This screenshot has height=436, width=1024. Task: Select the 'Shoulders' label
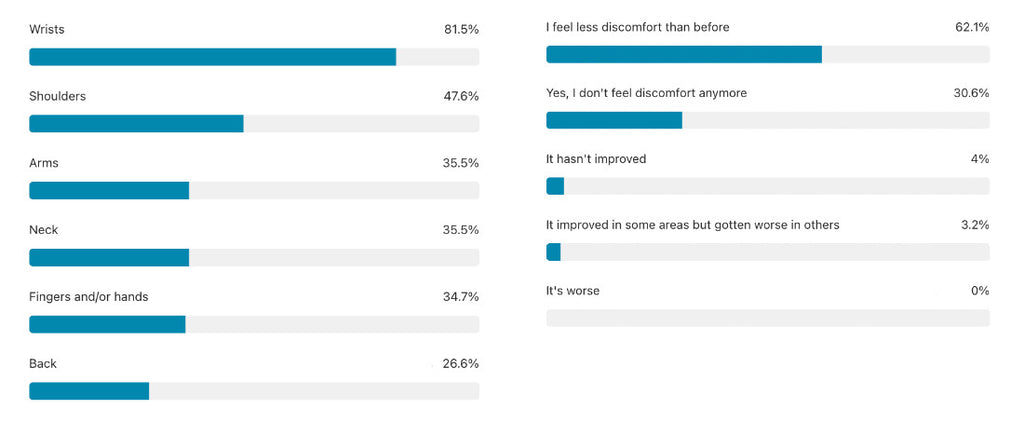pos(57,97)
